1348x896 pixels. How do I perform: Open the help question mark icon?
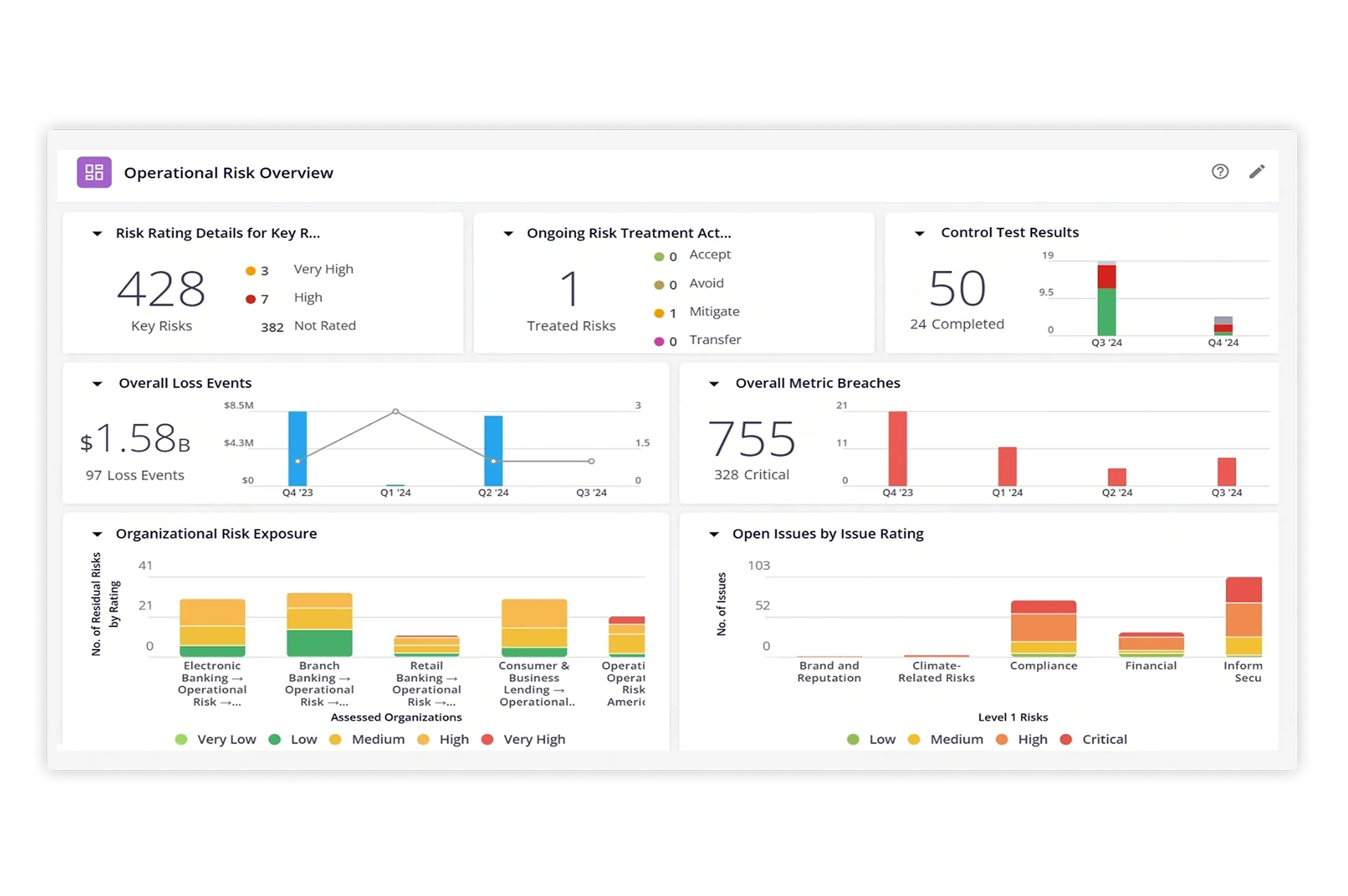pos(1220,172)
